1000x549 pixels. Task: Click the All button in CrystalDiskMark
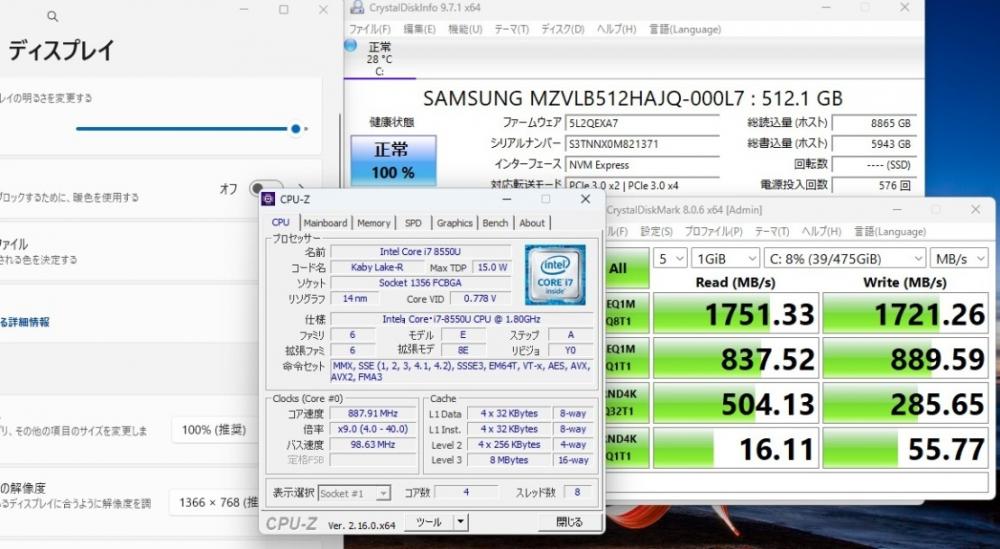click(x=626, y=268)
